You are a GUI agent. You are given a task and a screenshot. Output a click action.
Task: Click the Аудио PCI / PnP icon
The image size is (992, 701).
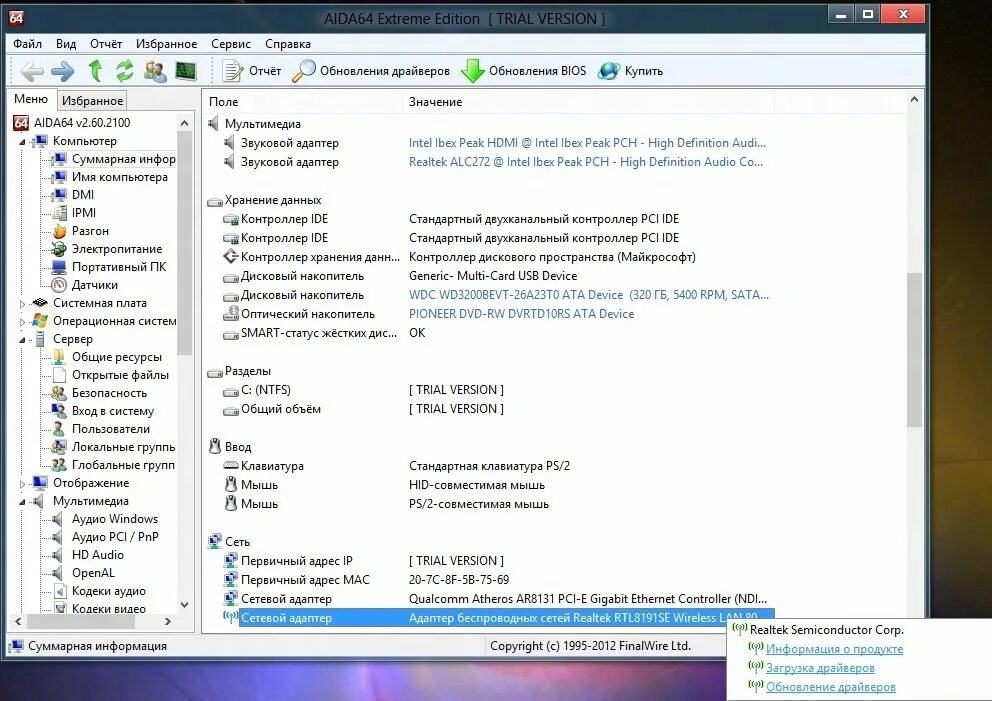(x=58, y=537)
